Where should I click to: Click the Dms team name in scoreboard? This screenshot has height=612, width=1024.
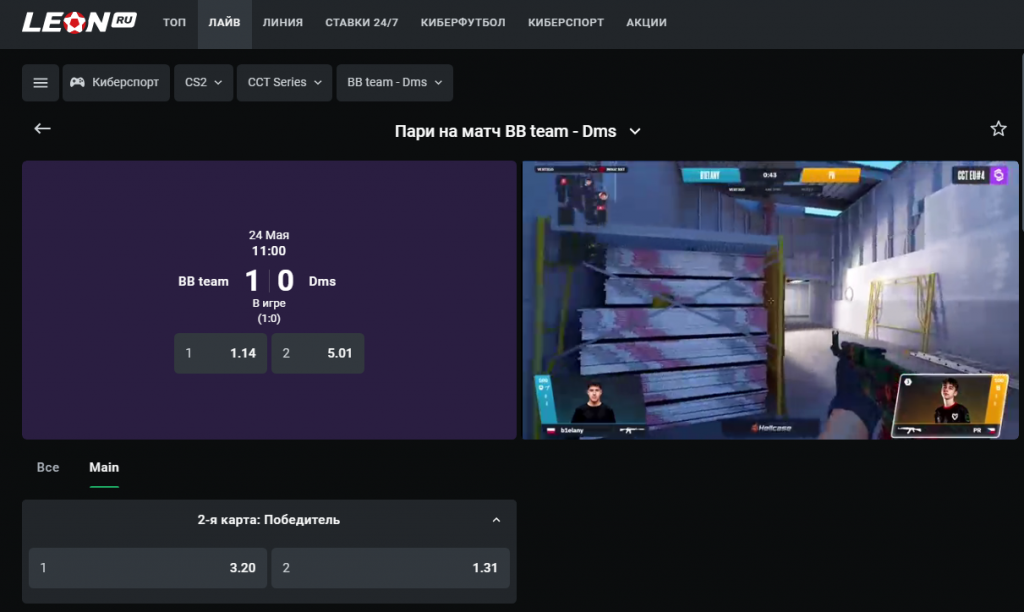pos(322,282)
